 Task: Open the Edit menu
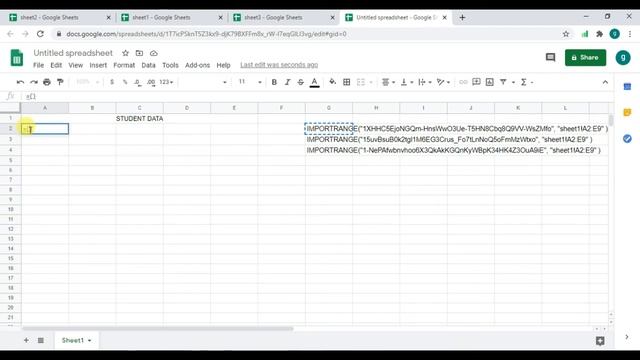pyautogui.click(x=56, y=65)
